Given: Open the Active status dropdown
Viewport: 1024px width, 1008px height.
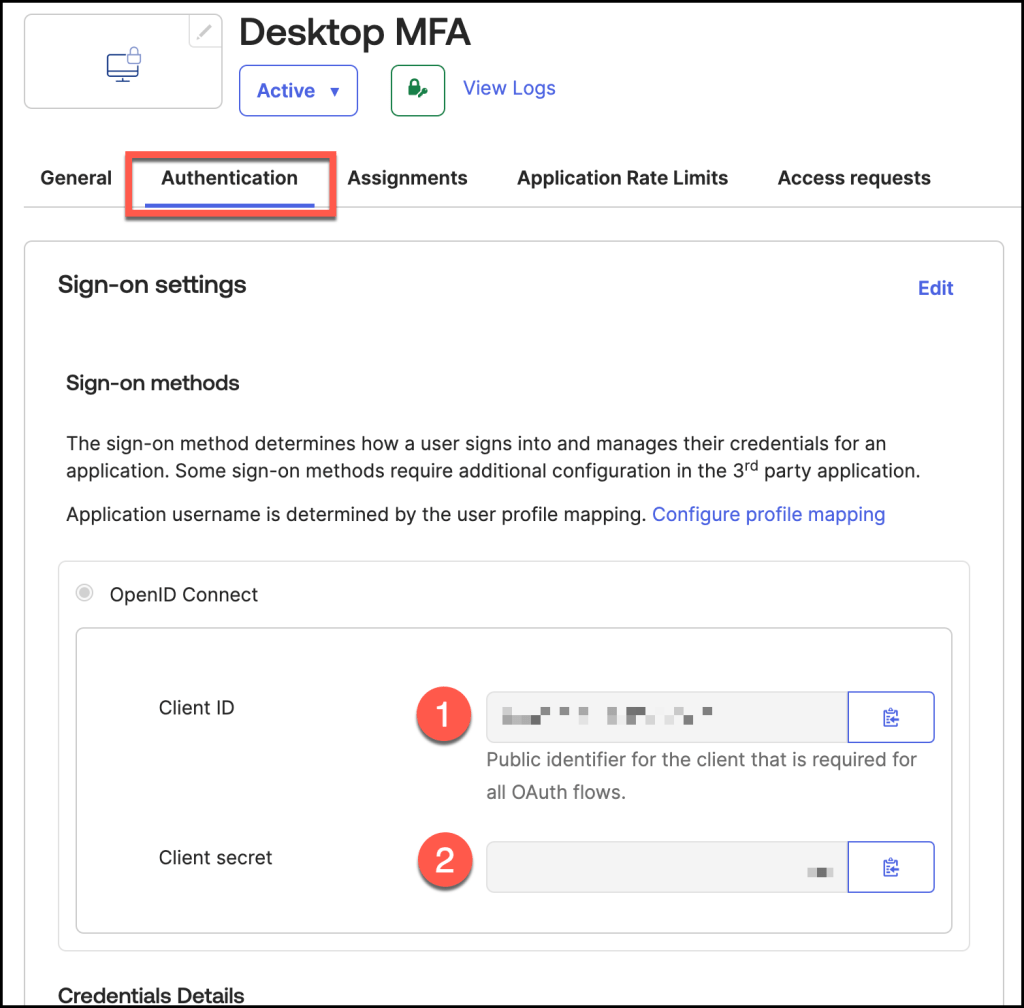Looking at the screenshot, I should click(298, 91).
